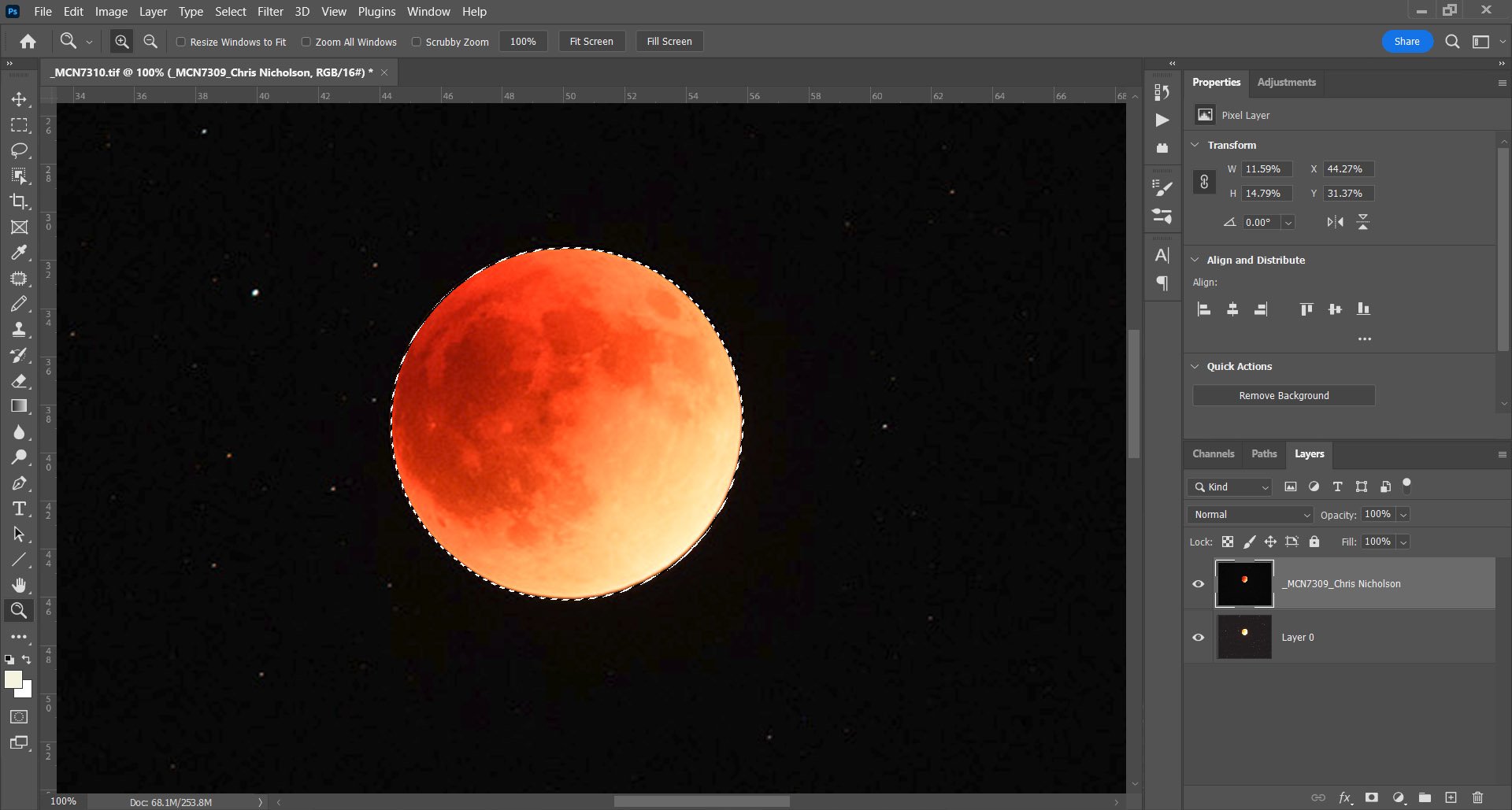The image size is (1512, 810).
Task: Switch to the Paths tab
Action: click(1264, 454)
